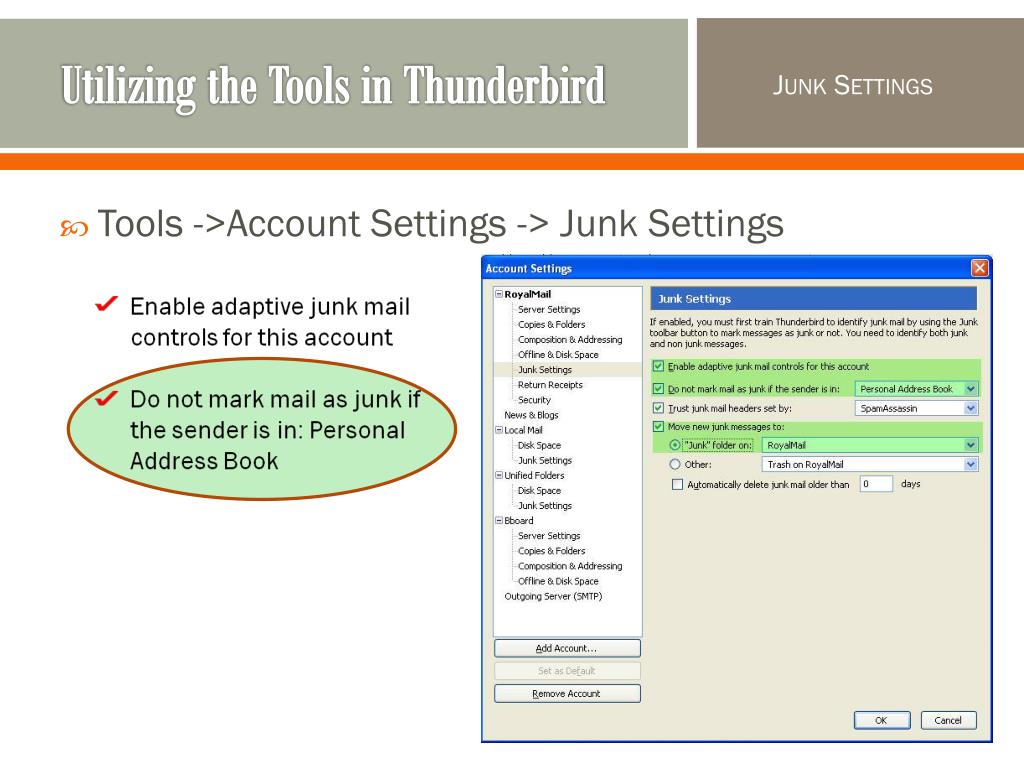Select the "Junk" folder on radio button
This screenshot has height=768, width=1024.
[x=675, y=445]
